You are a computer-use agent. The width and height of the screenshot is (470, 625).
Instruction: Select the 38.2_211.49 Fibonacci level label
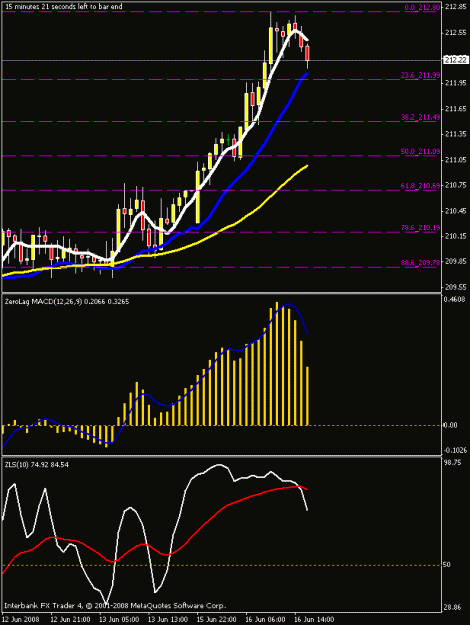click(420, 117)
